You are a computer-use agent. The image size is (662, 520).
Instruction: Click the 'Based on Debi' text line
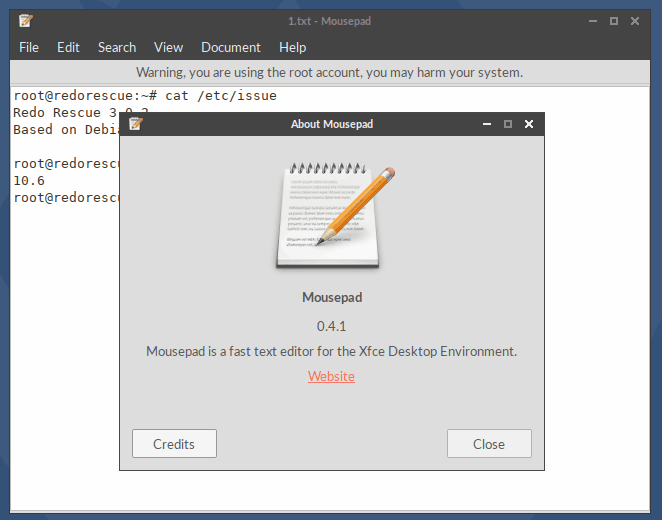66,130
